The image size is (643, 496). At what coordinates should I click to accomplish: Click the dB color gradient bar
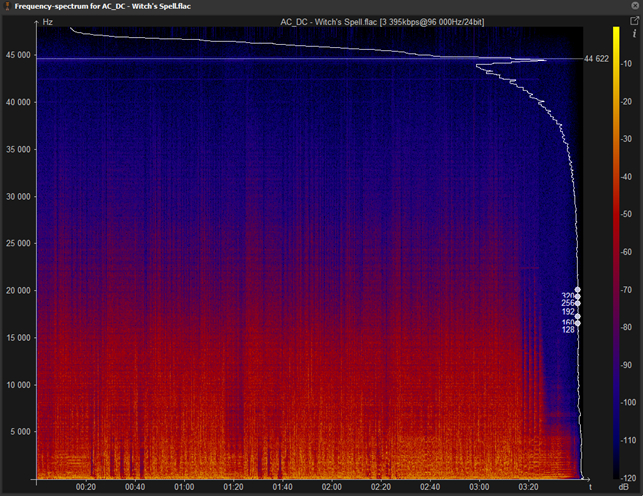point(616,253)
